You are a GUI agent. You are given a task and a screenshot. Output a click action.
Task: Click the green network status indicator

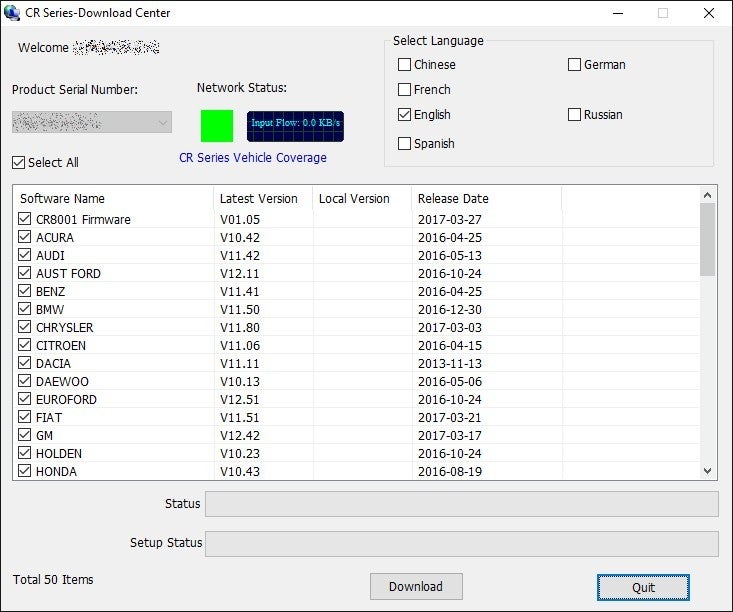217,126
